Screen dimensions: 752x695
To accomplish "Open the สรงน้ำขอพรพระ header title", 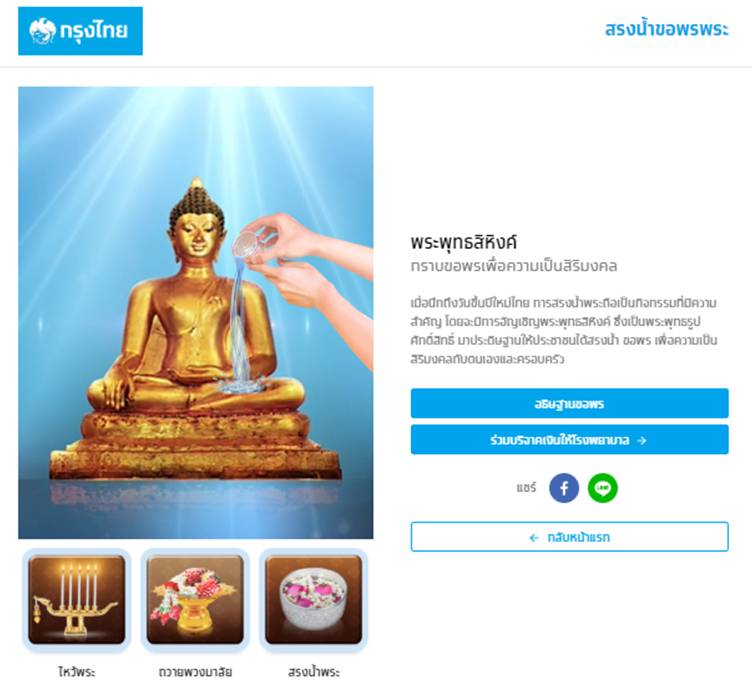I will tap(666, 29).
